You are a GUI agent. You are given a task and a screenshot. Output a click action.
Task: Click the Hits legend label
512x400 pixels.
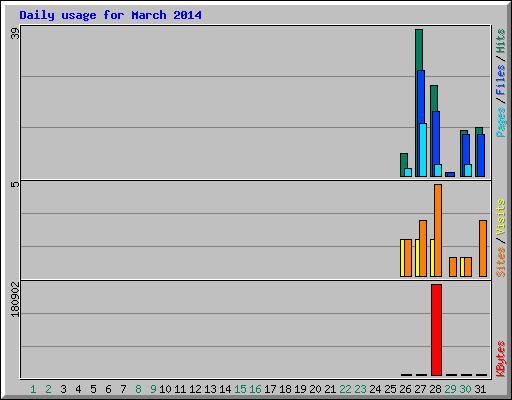tap(500, 41)
